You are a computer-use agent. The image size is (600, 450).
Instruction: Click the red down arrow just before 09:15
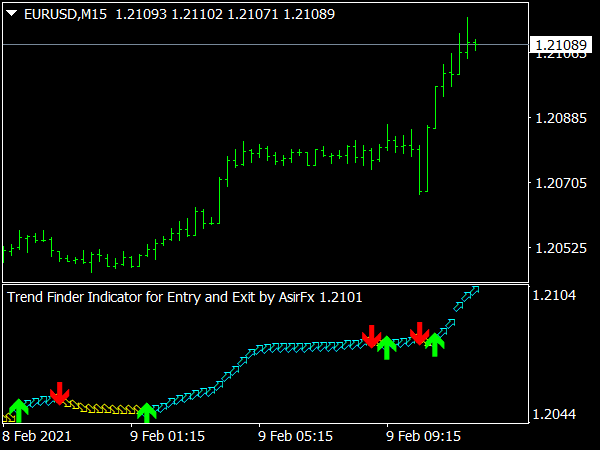point(371,336)
